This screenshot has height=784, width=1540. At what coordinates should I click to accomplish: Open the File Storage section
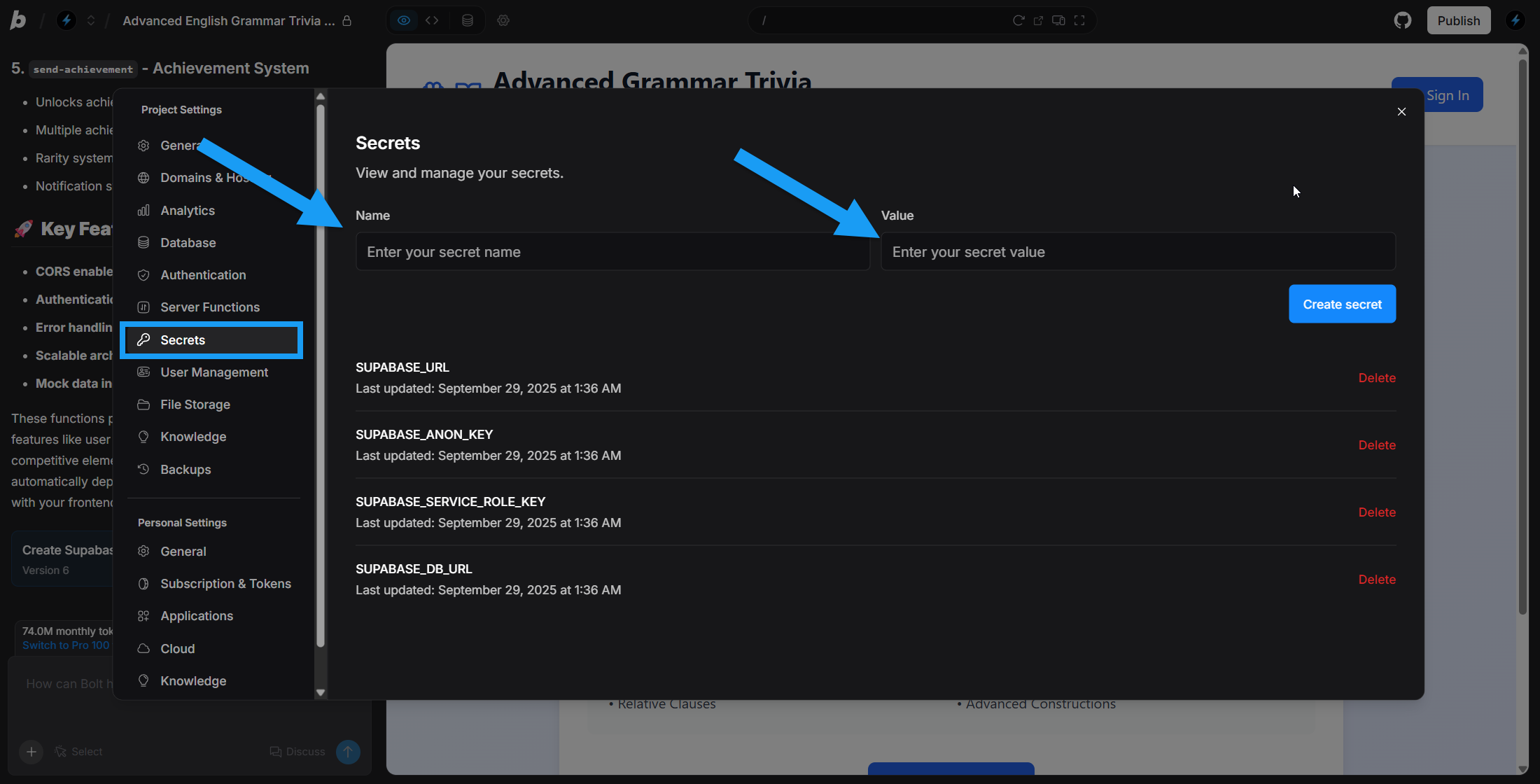(x=213, y=404)
